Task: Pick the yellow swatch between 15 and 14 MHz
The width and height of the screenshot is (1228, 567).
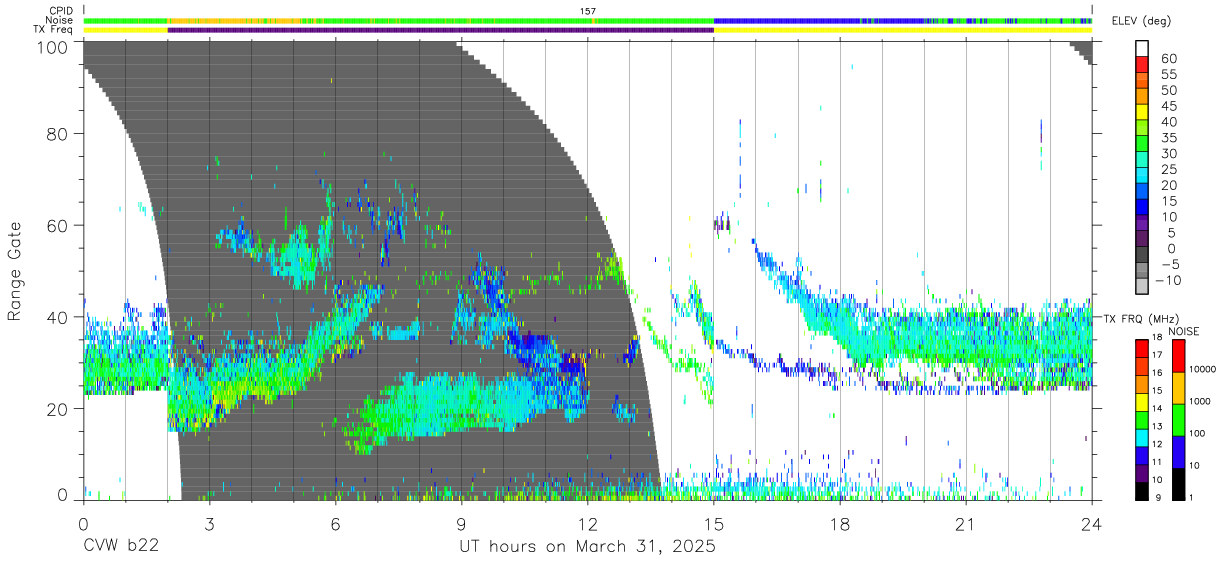Action: click(x=1143, y=401)
